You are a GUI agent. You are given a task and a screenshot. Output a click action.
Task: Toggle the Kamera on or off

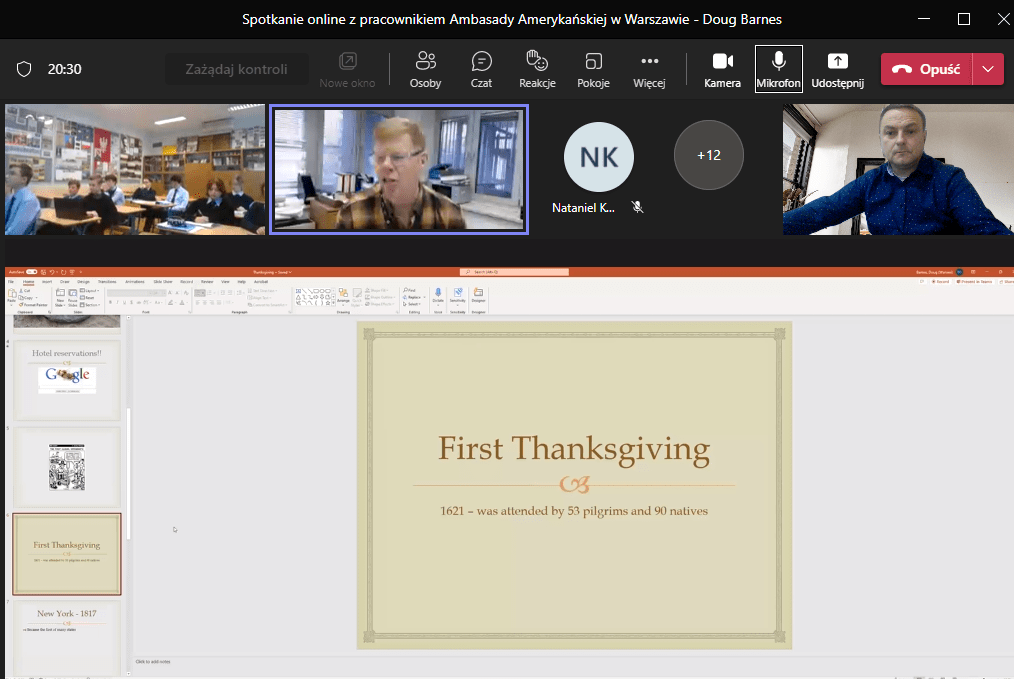722,69
